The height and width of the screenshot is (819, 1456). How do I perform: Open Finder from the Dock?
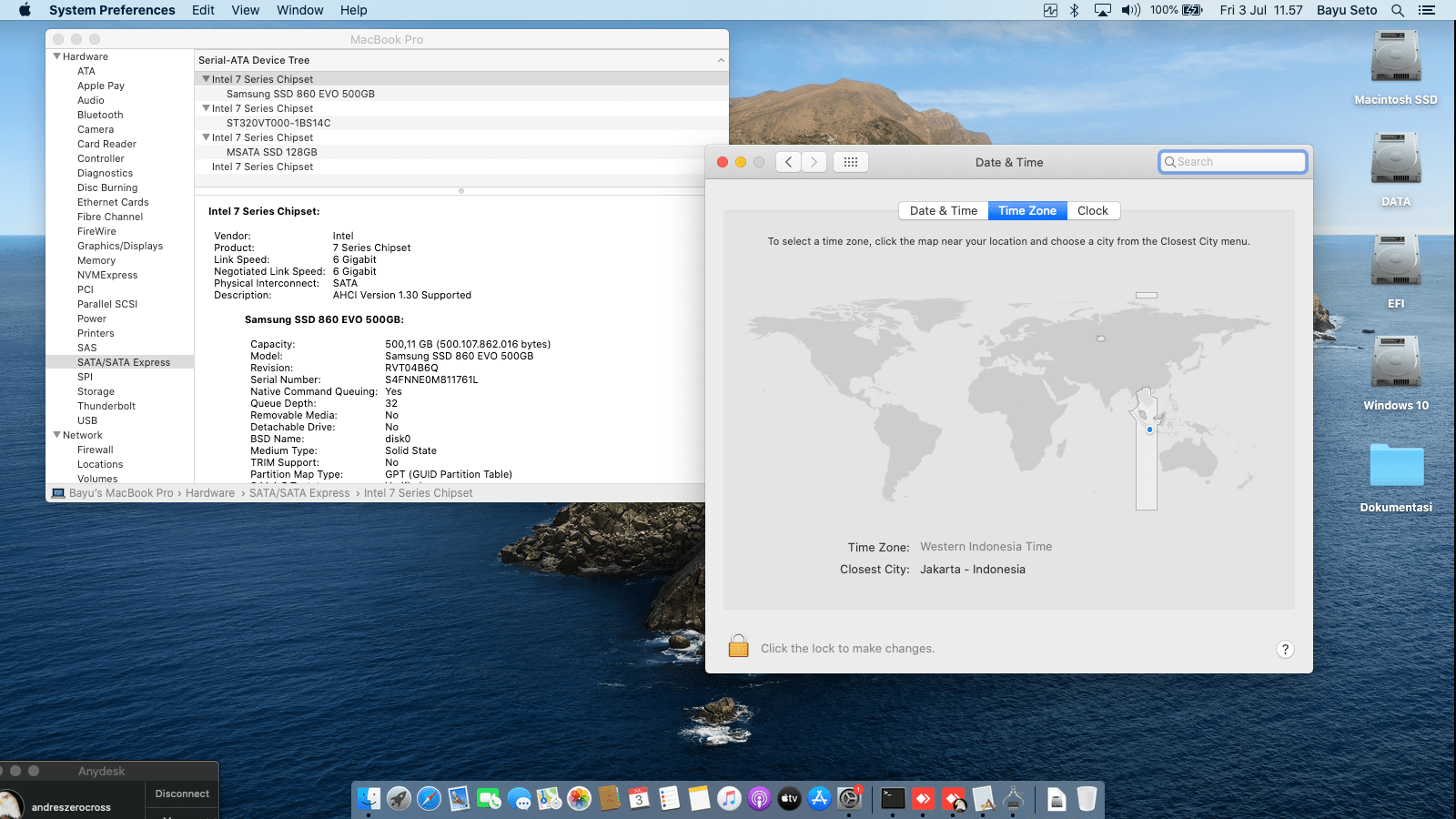(x=369, y=799)
